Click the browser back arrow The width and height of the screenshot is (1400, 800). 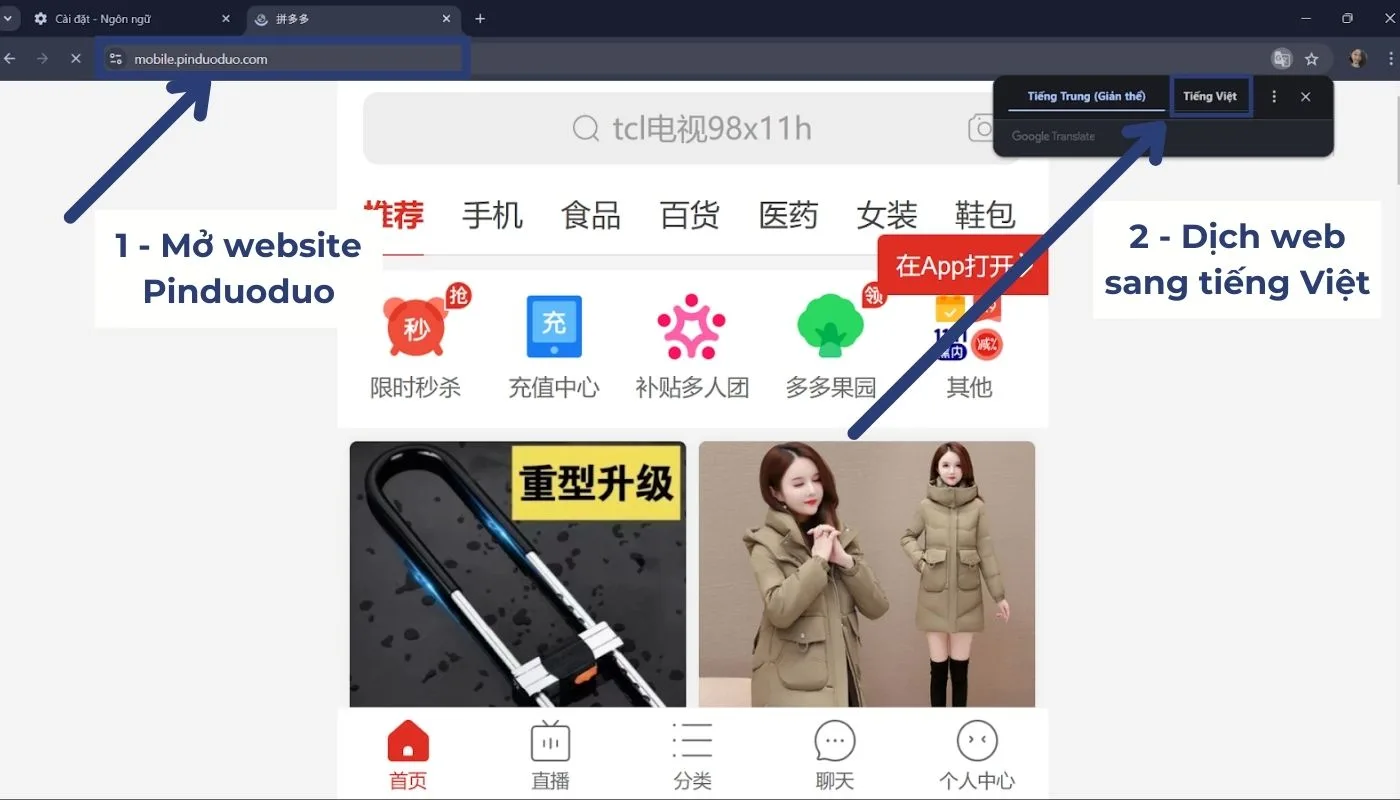[x=10, y=59]
